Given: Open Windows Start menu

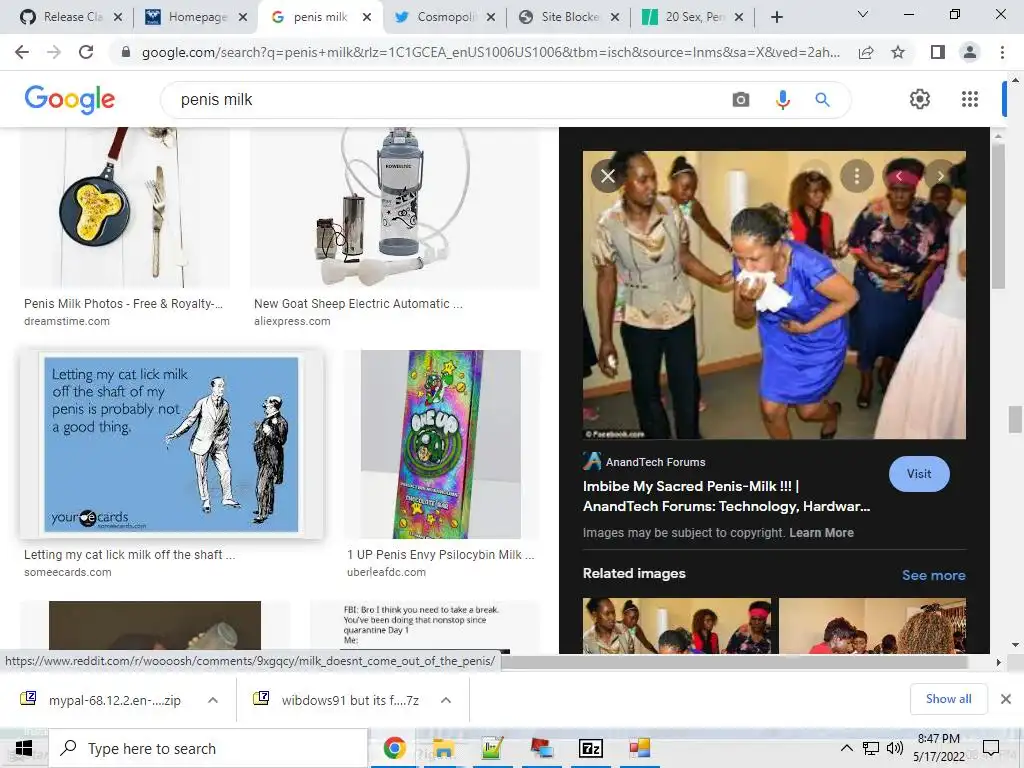Looking at the screenshot, I should [x=24, y=748].
